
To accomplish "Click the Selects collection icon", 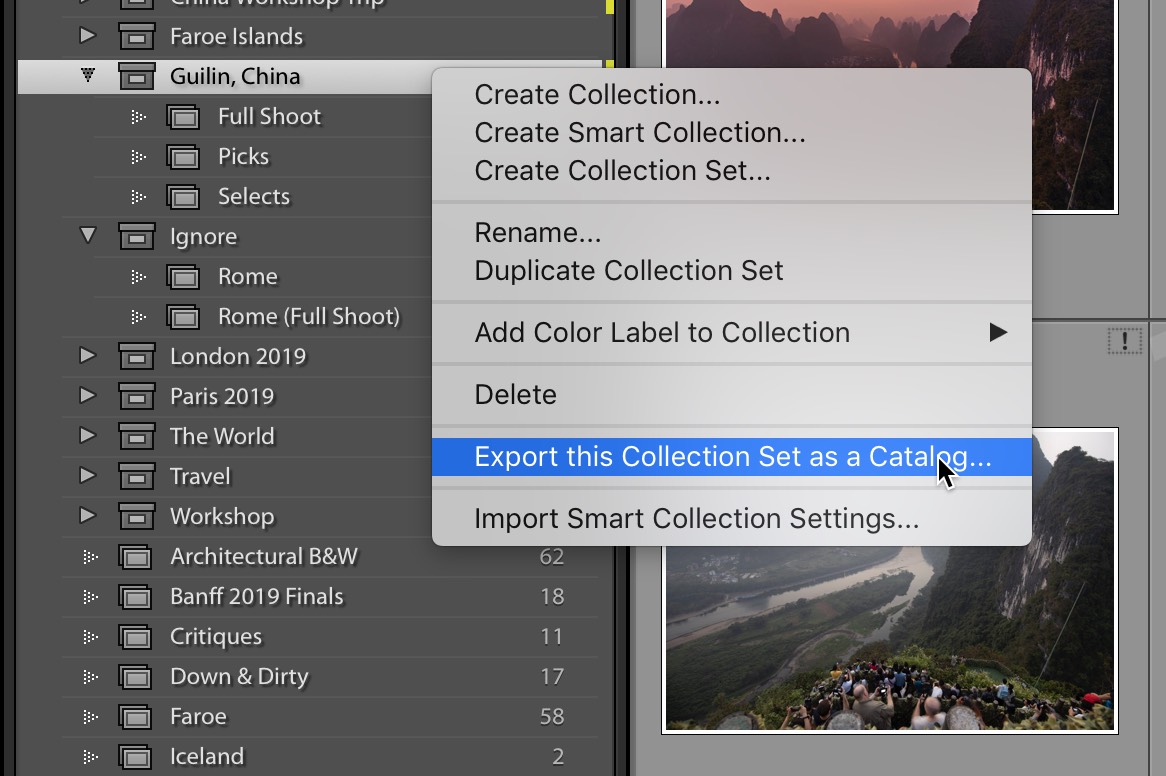I will click(184, 197).
